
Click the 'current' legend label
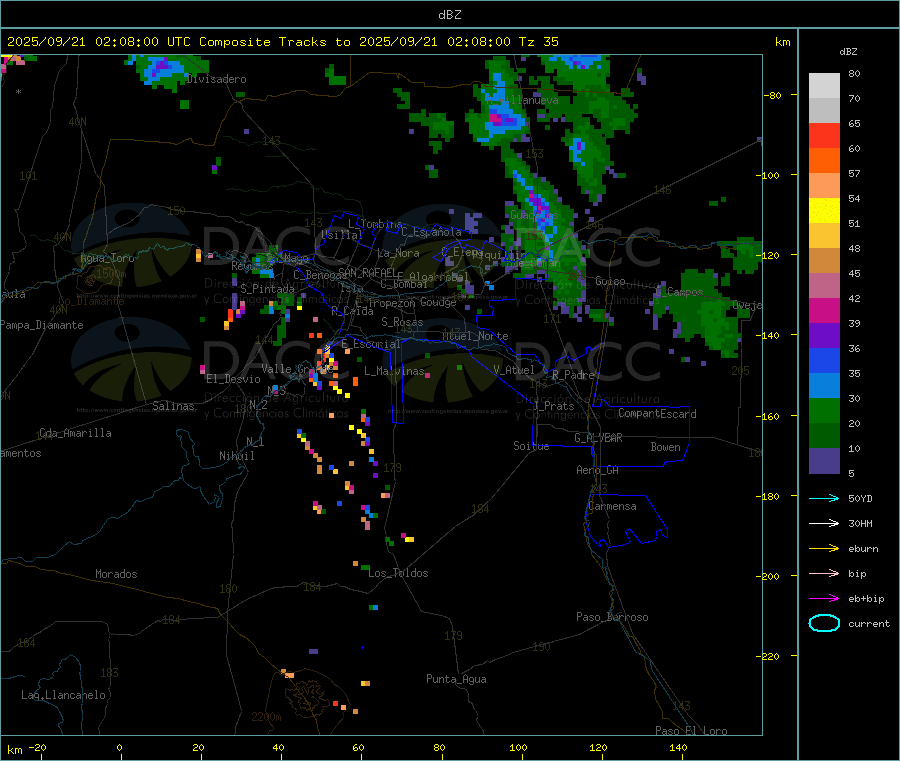click(x=869, y=623)
